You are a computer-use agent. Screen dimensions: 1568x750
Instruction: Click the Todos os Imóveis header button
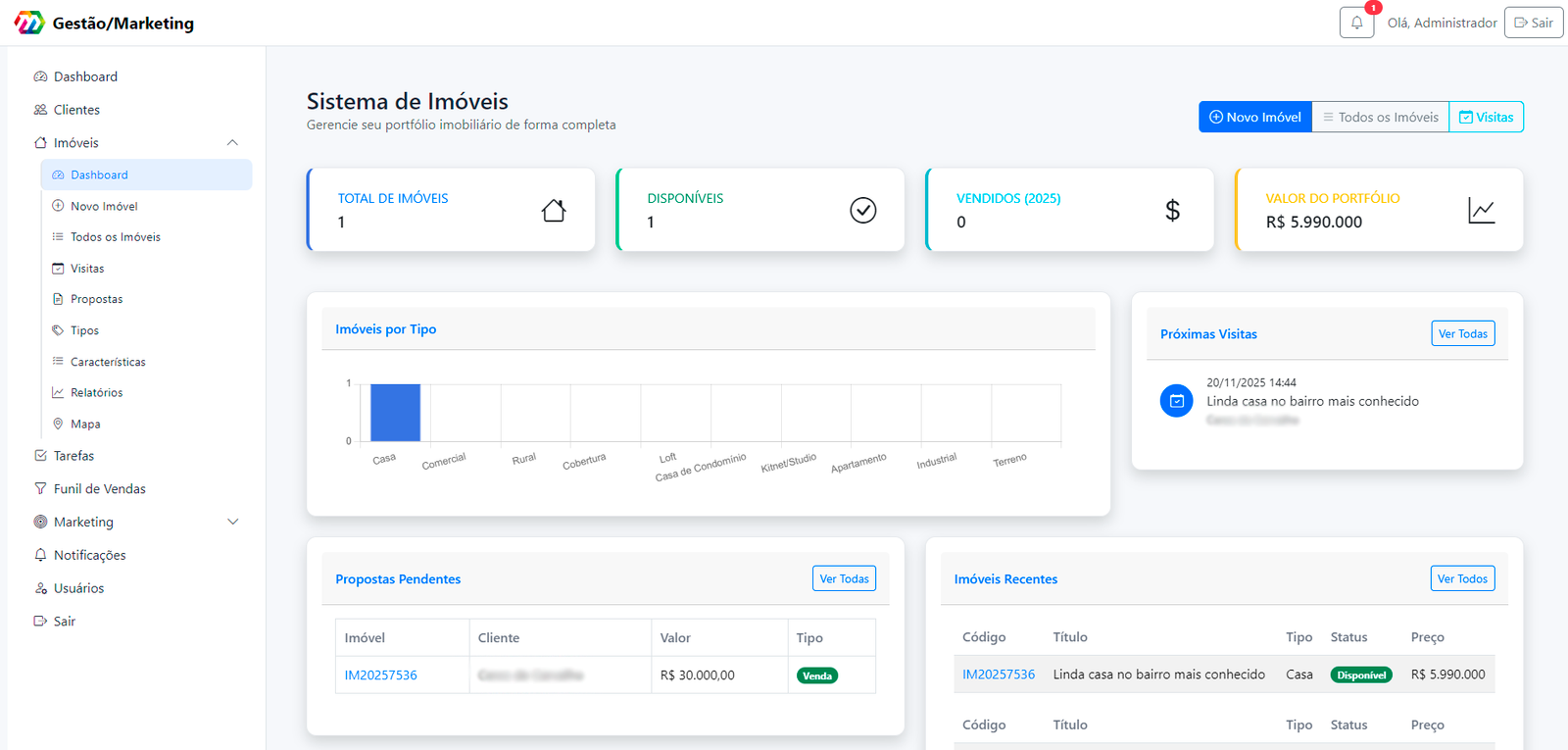coord(1380,117)
